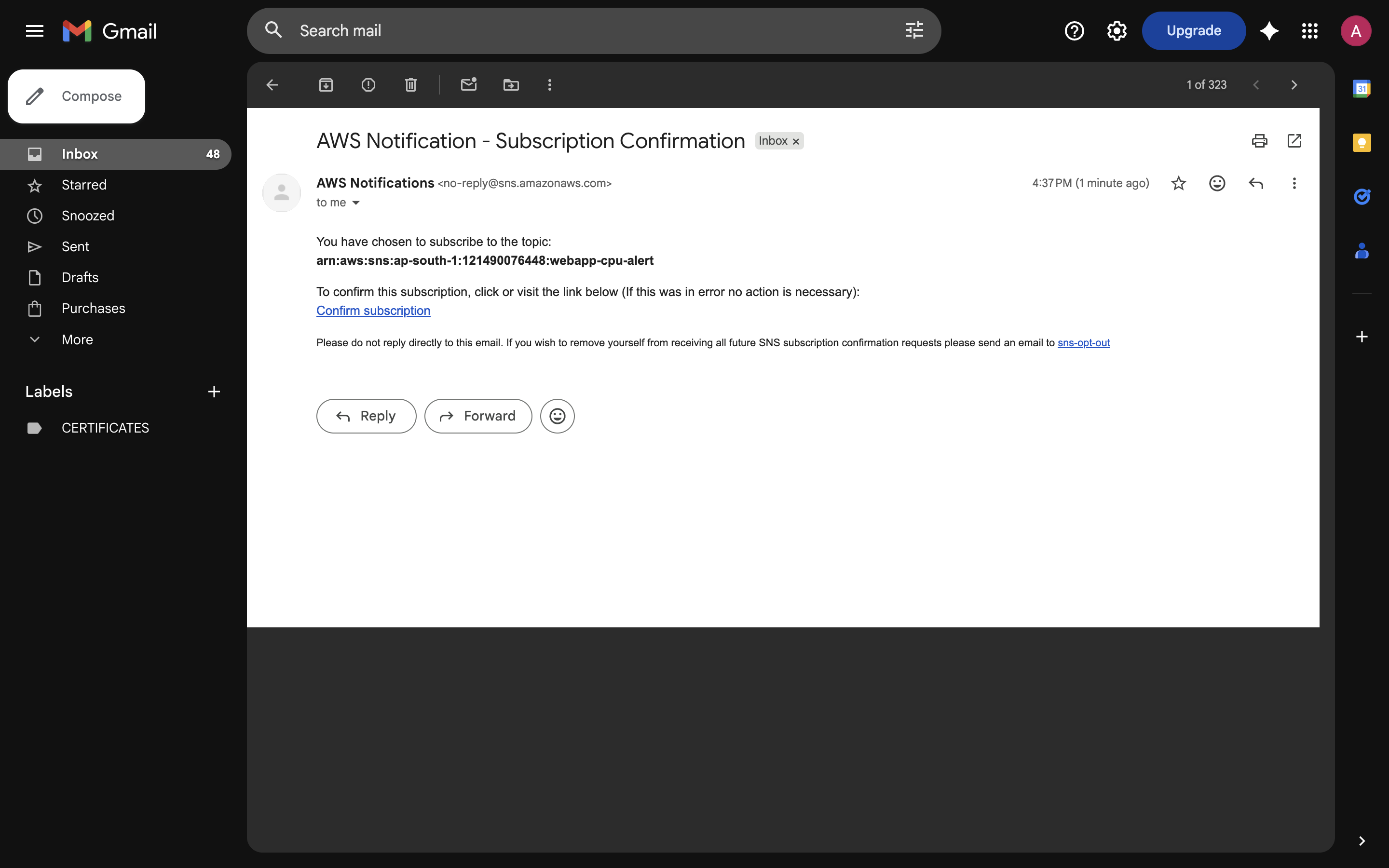Open Google Tasks side panel
This screenshot has height=868, width=1389.
point(1362,196)
